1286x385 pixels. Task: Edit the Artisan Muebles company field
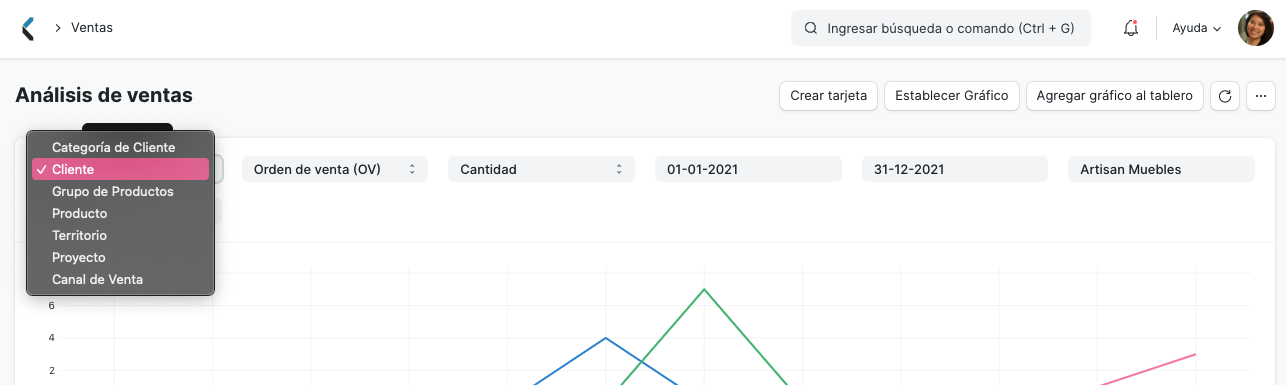coord(1161,169)
